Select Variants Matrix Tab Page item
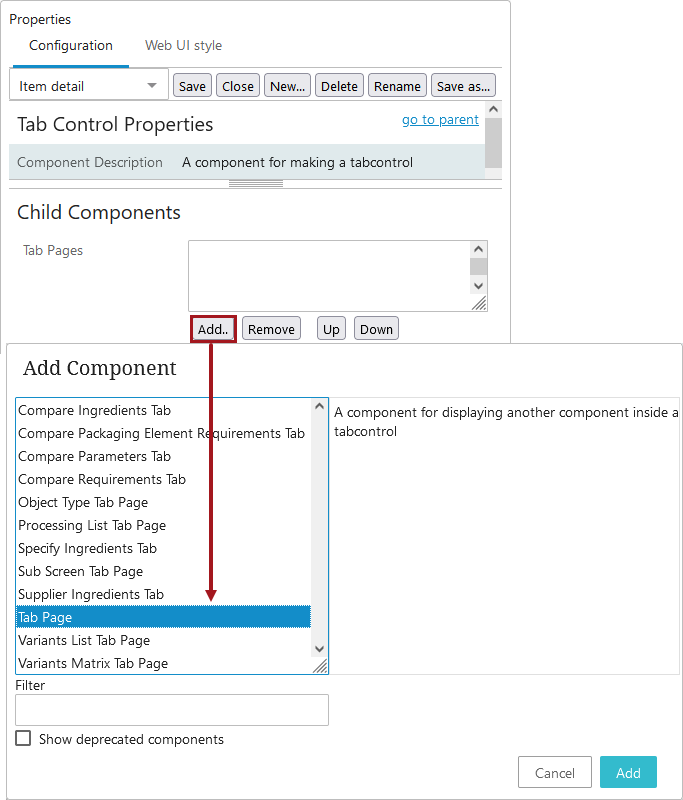This screenshot has height=800, width=683. point(93,664)
